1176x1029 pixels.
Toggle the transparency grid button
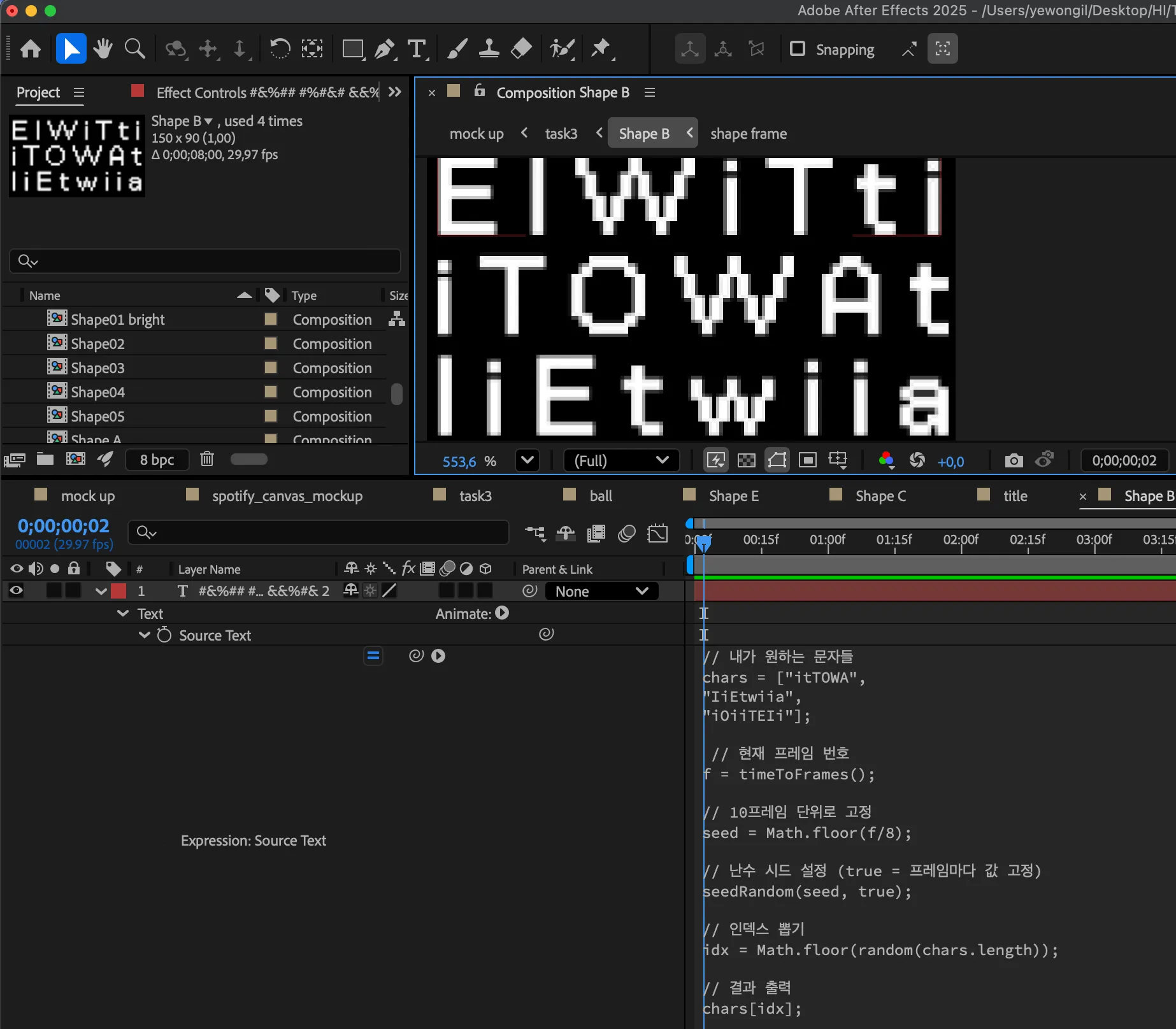[746, 460]
